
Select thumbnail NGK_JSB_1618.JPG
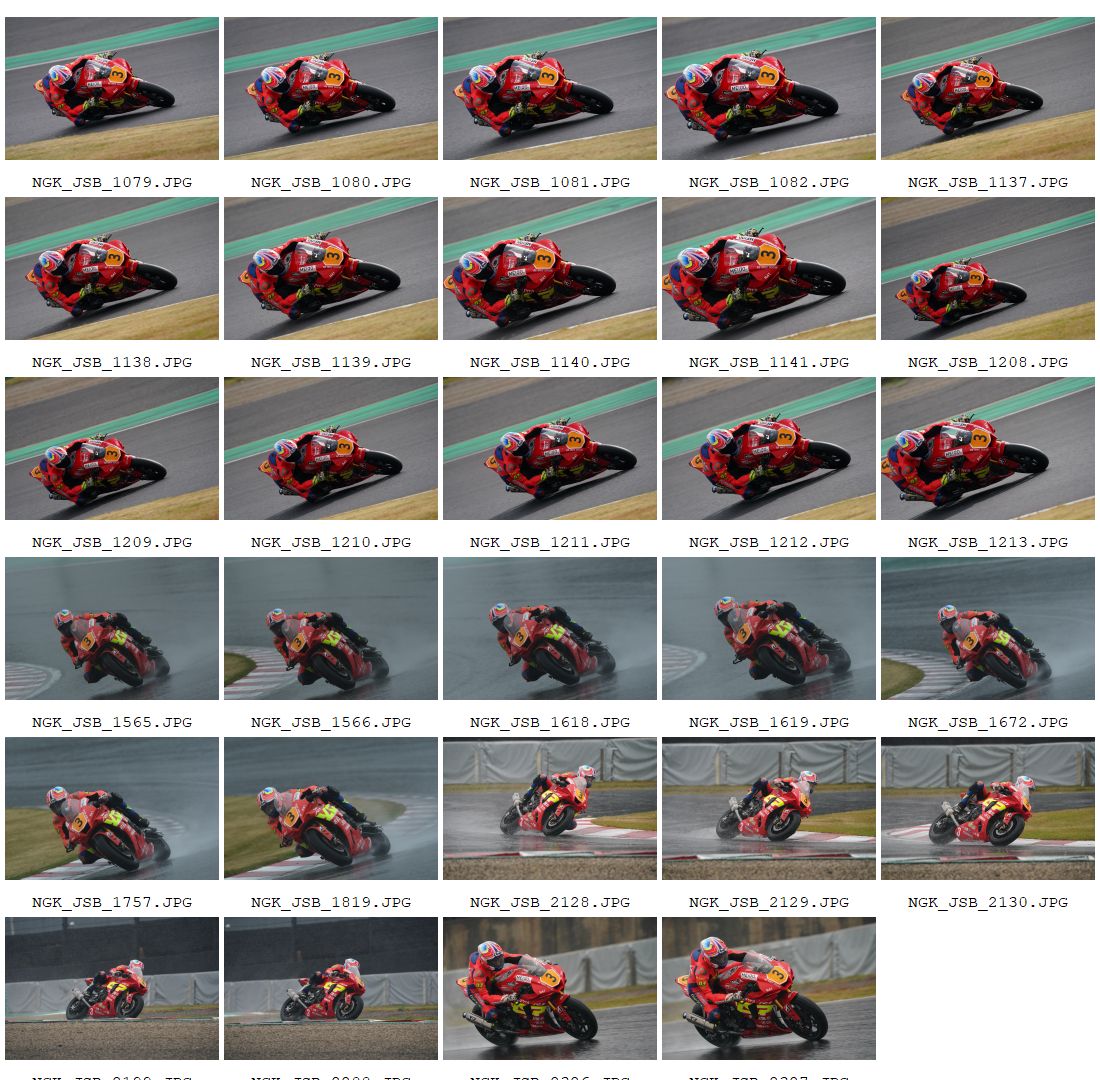tap(550, 629)
